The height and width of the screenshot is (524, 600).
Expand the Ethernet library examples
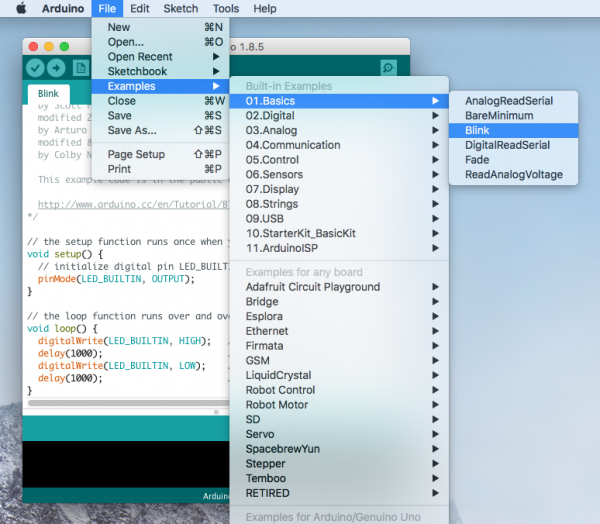click(x=339, y=331)
